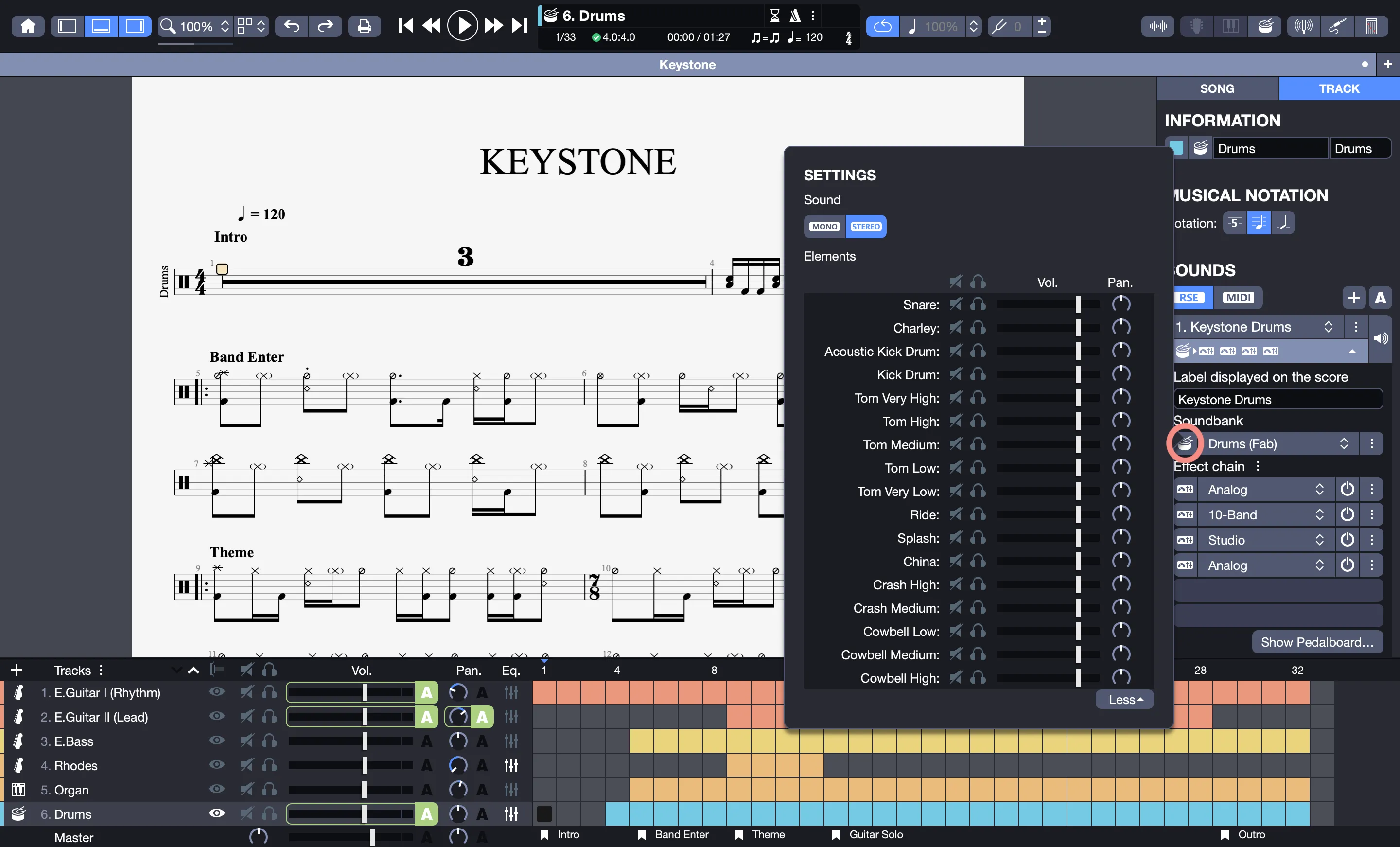Toggle the loop playback button
The width and height of the screenshot is (1400, 847).
coord(882,26)
